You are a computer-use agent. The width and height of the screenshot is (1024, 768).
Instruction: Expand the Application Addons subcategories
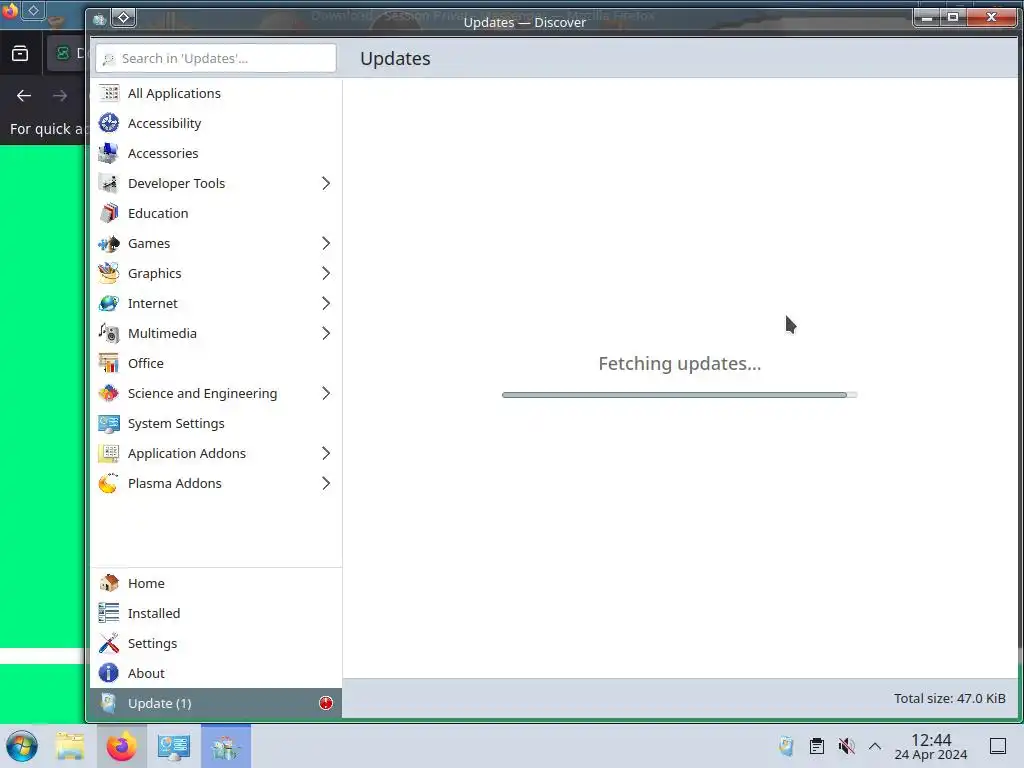coord(326,454)
